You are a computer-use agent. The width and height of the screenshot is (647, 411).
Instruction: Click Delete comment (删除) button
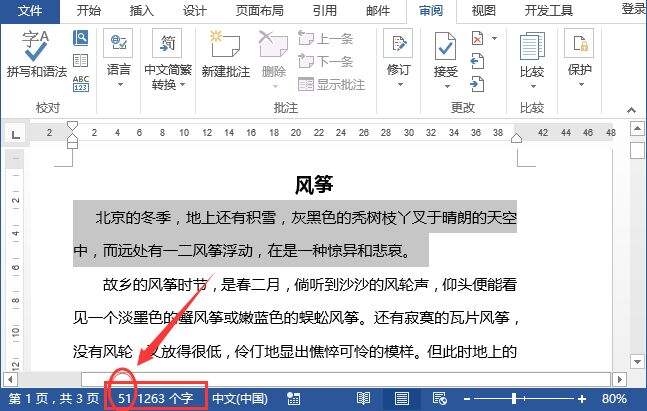tap(274, 58)
